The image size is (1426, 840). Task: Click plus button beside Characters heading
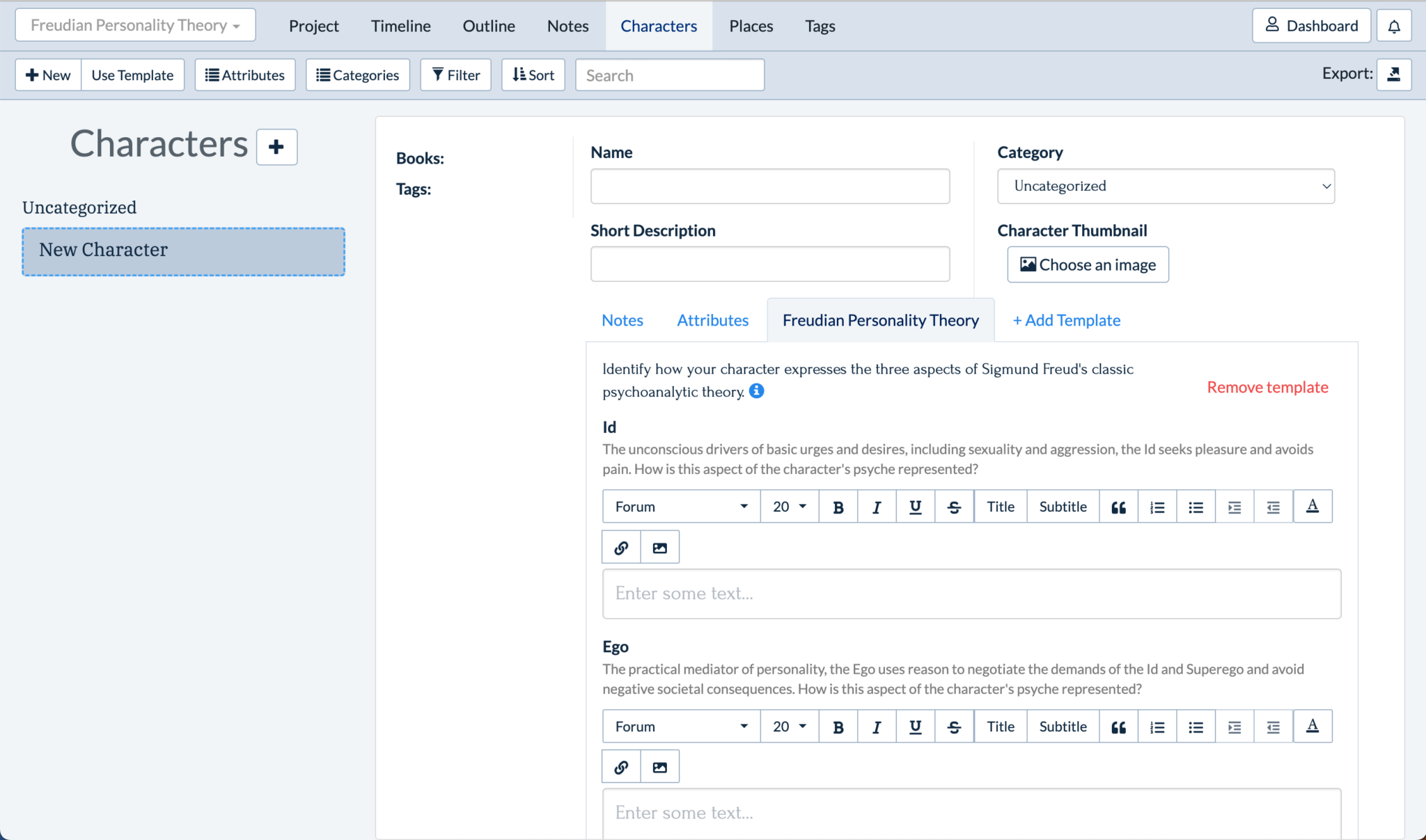(276, 147)
